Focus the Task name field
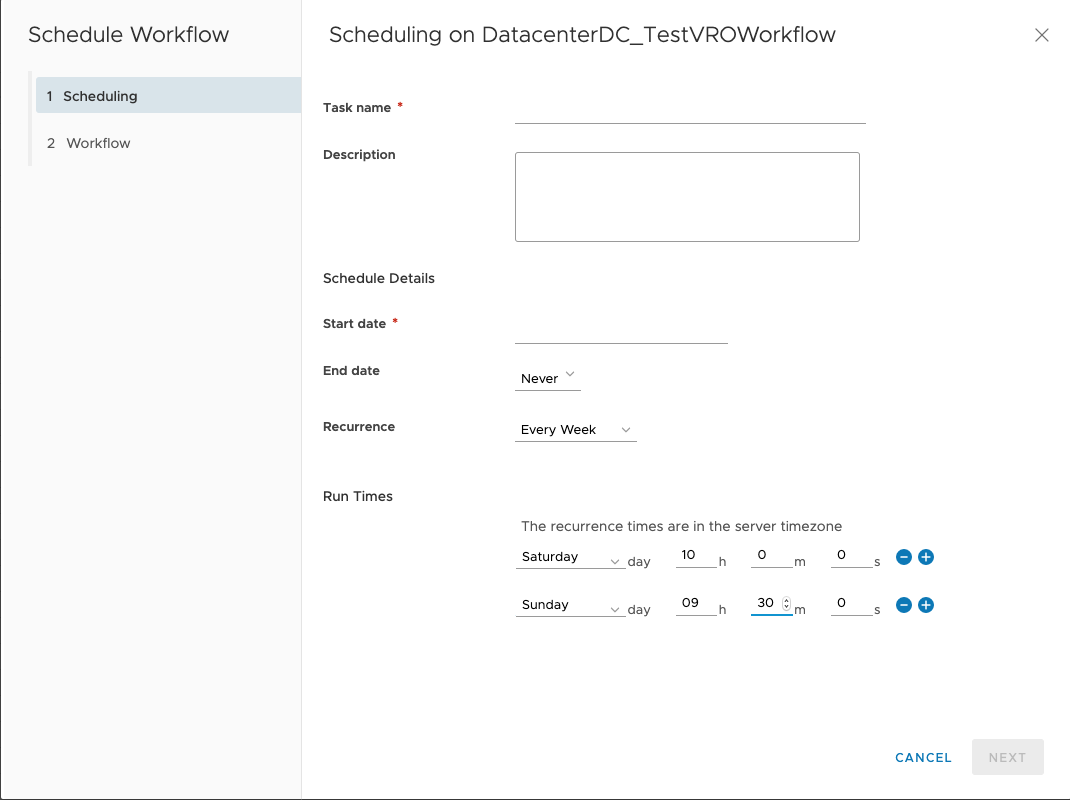 (690, 109)
